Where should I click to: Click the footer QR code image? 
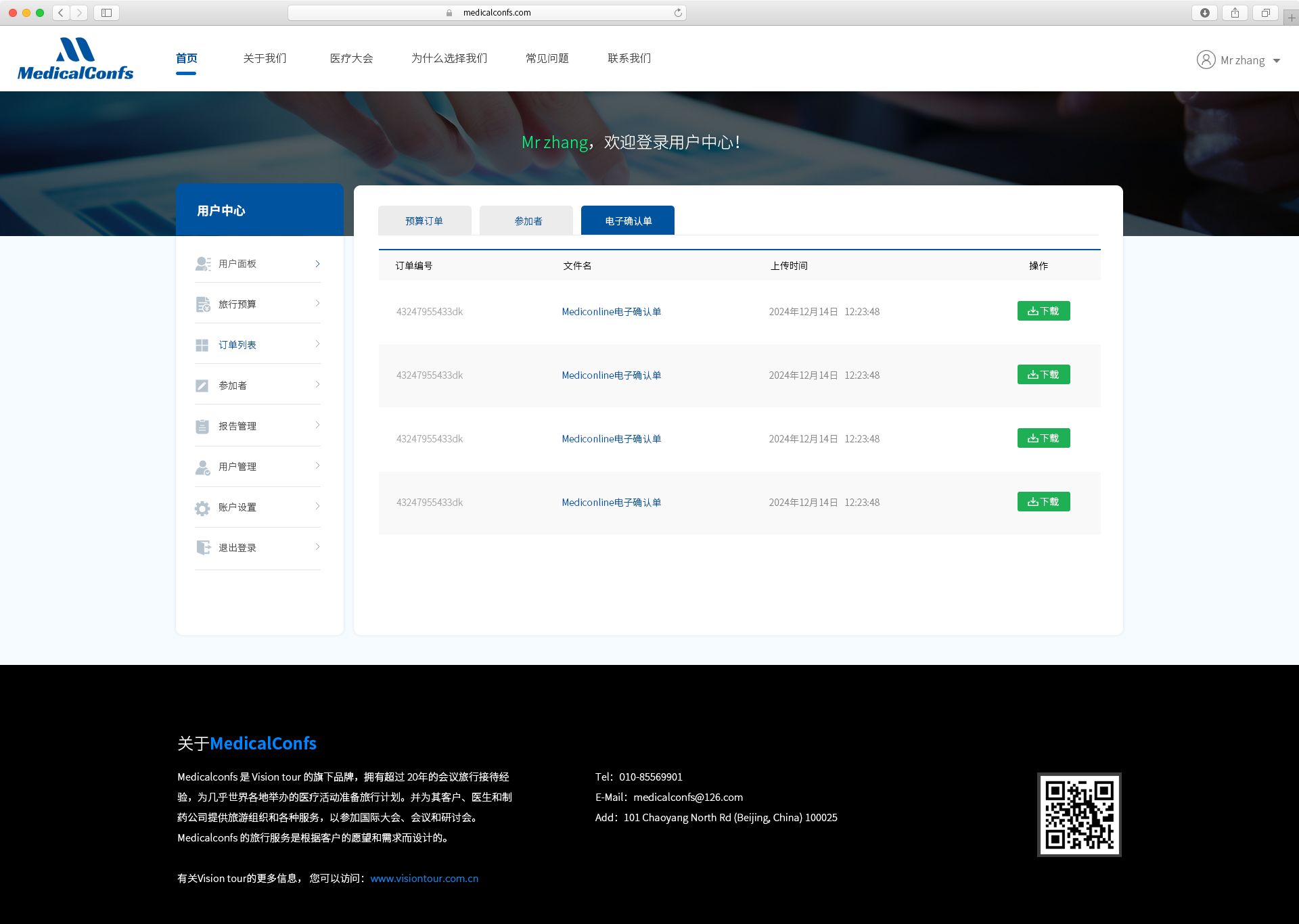[x=1079, y=814]
